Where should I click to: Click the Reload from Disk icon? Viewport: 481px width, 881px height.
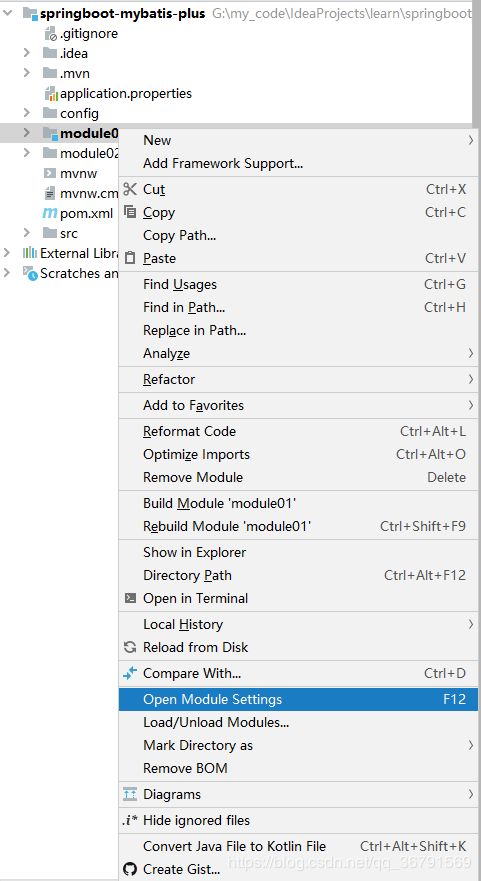tap(130, 647)
